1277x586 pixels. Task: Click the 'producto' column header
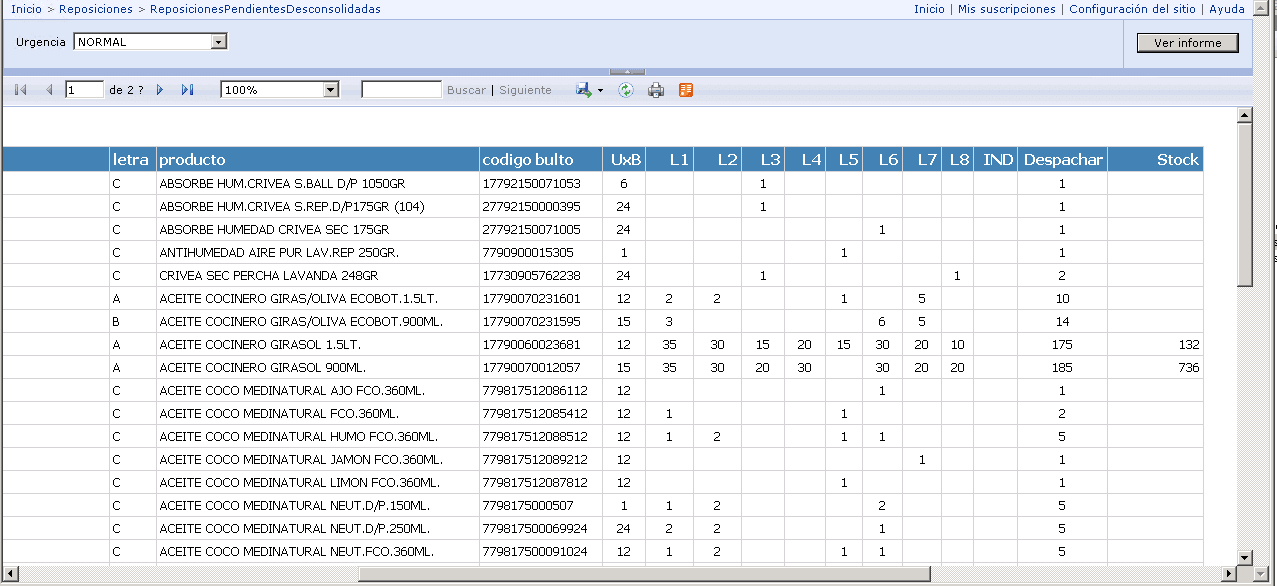pos(318,160)
